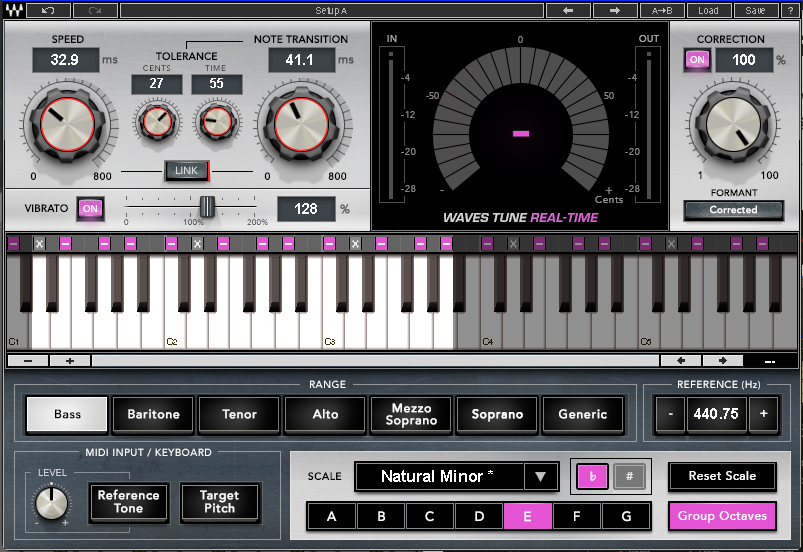Viewport: 803px width, 552px height.
Task: Click the keyboard horizontal scrollbar
Action: coord(375,361)
